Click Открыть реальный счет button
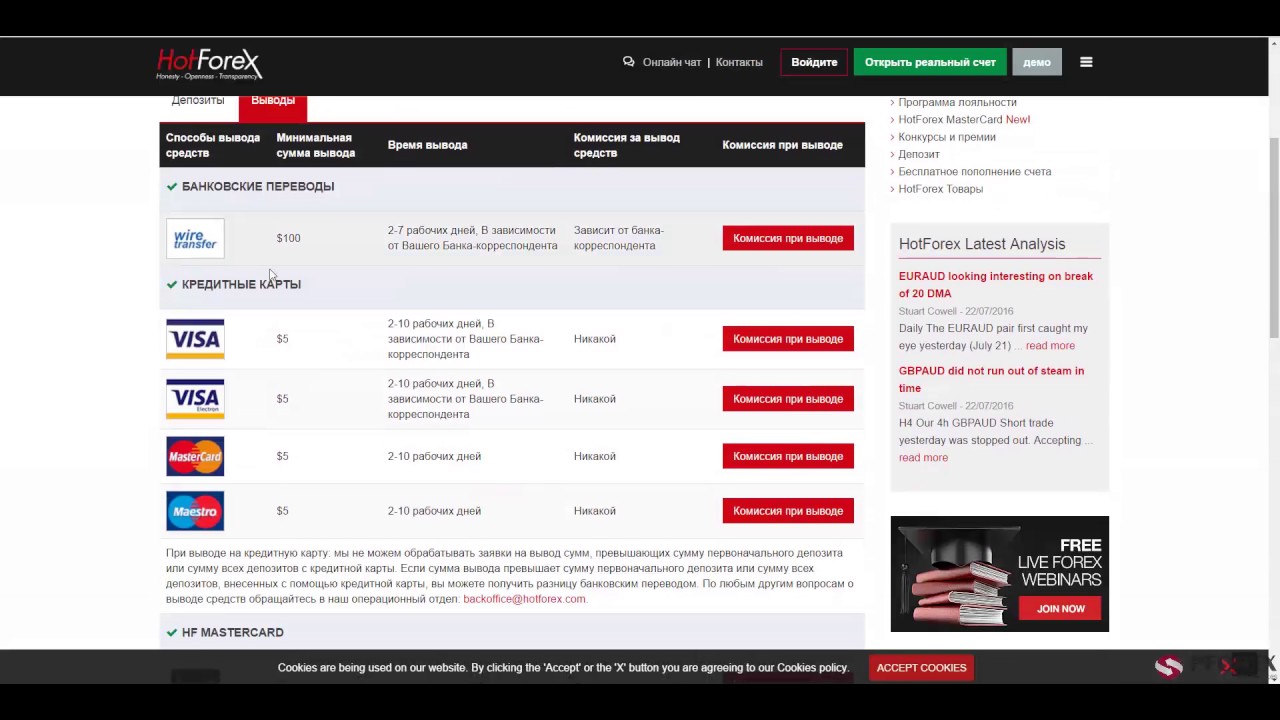 pos(930,62)
